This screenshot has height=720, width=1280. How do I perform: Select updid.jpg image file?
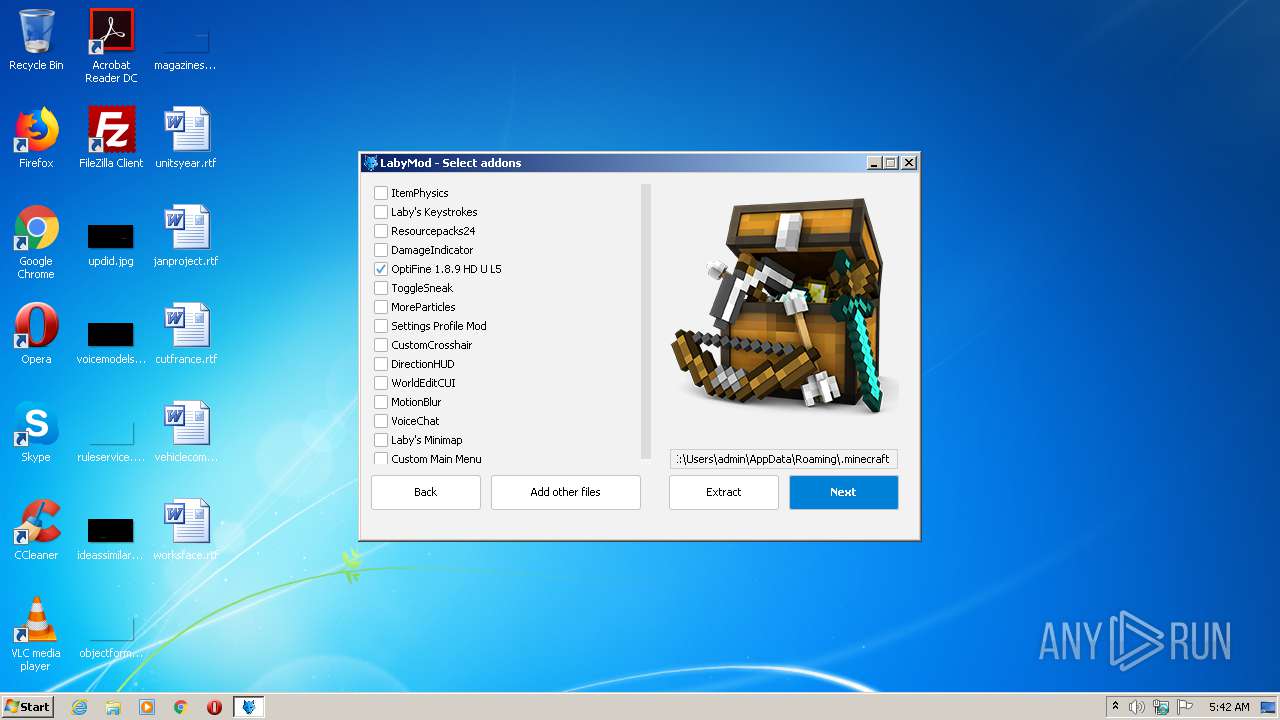click(x=111, y=242)
